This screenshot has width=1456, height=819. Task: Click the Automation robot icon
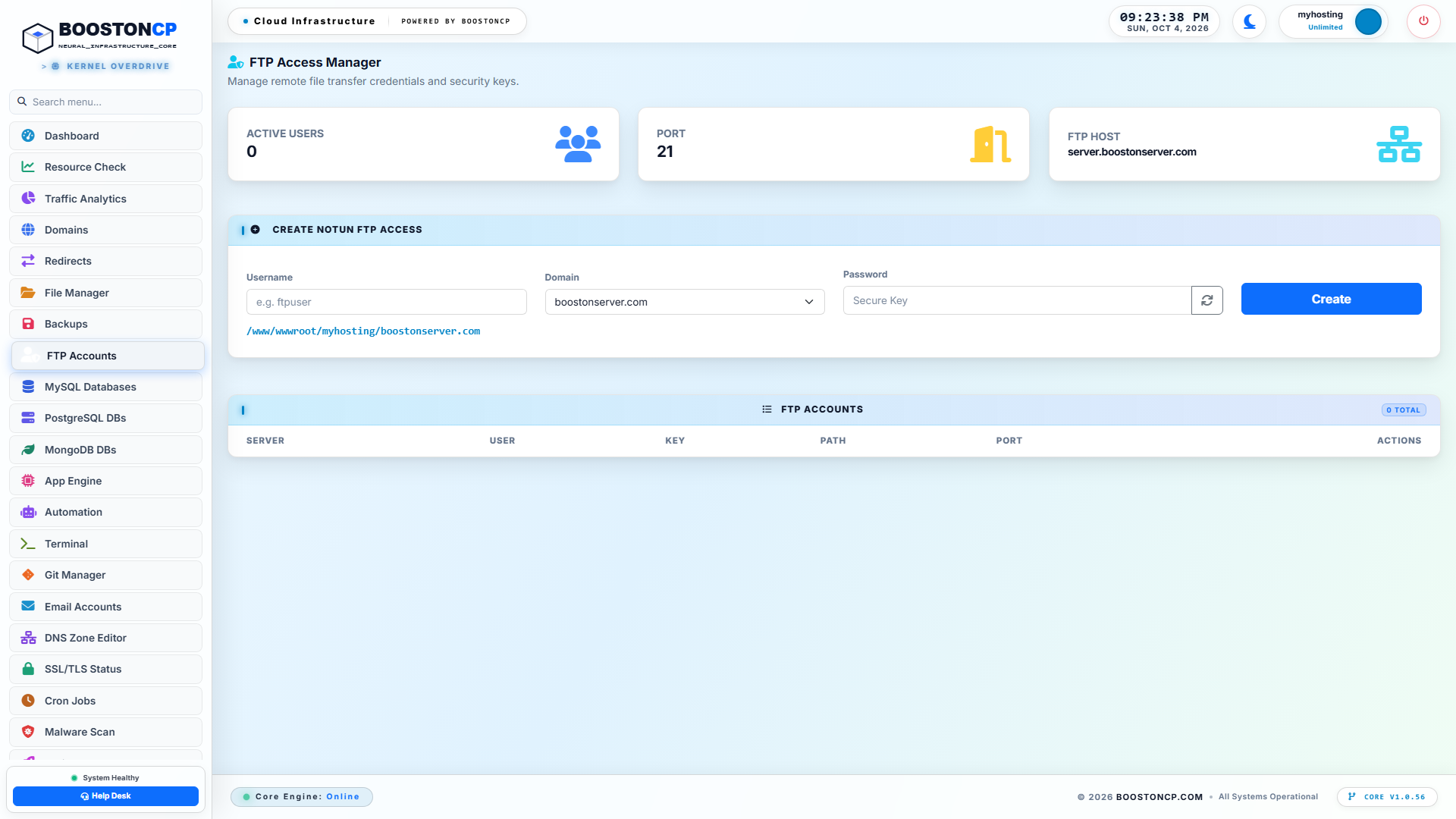point(28,512)
